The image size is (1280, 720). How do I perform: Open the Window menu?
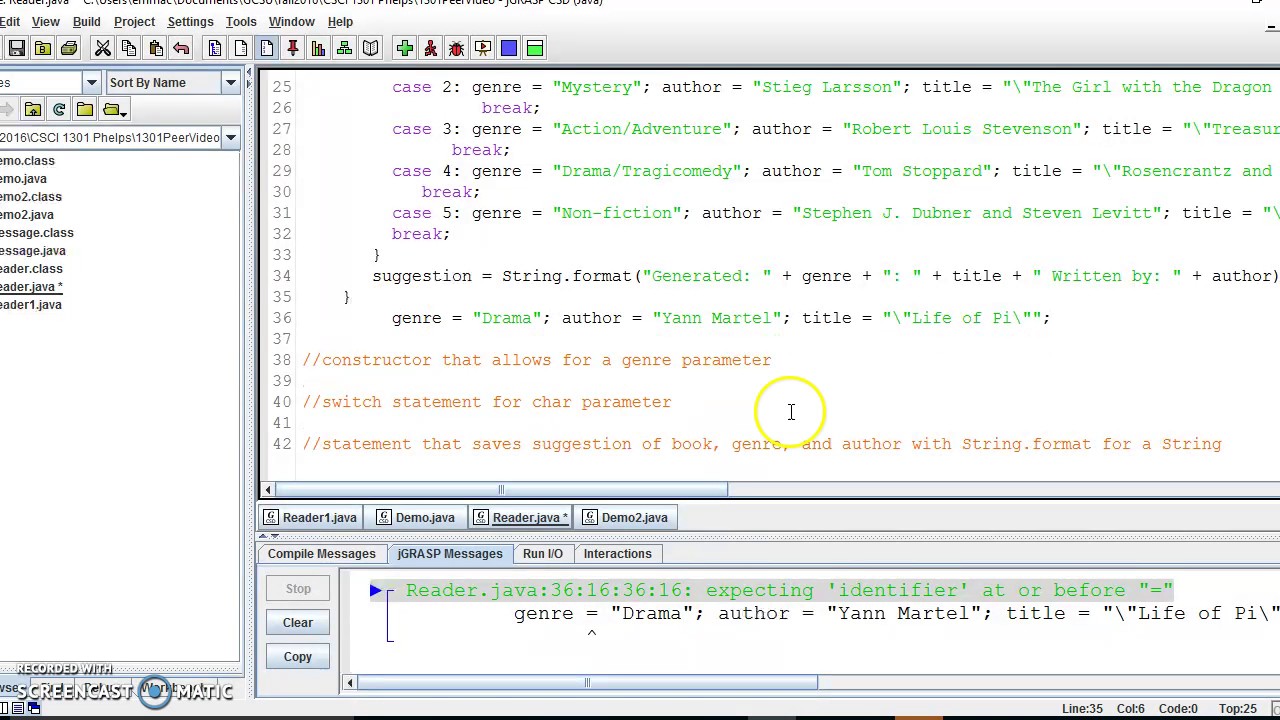[292, 21]
